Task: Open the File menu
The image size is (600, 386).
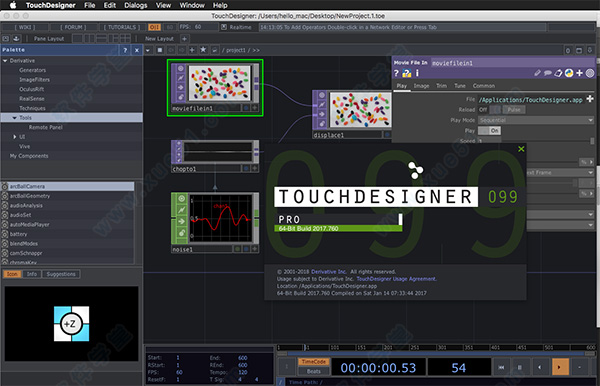Action: point(90,5)
